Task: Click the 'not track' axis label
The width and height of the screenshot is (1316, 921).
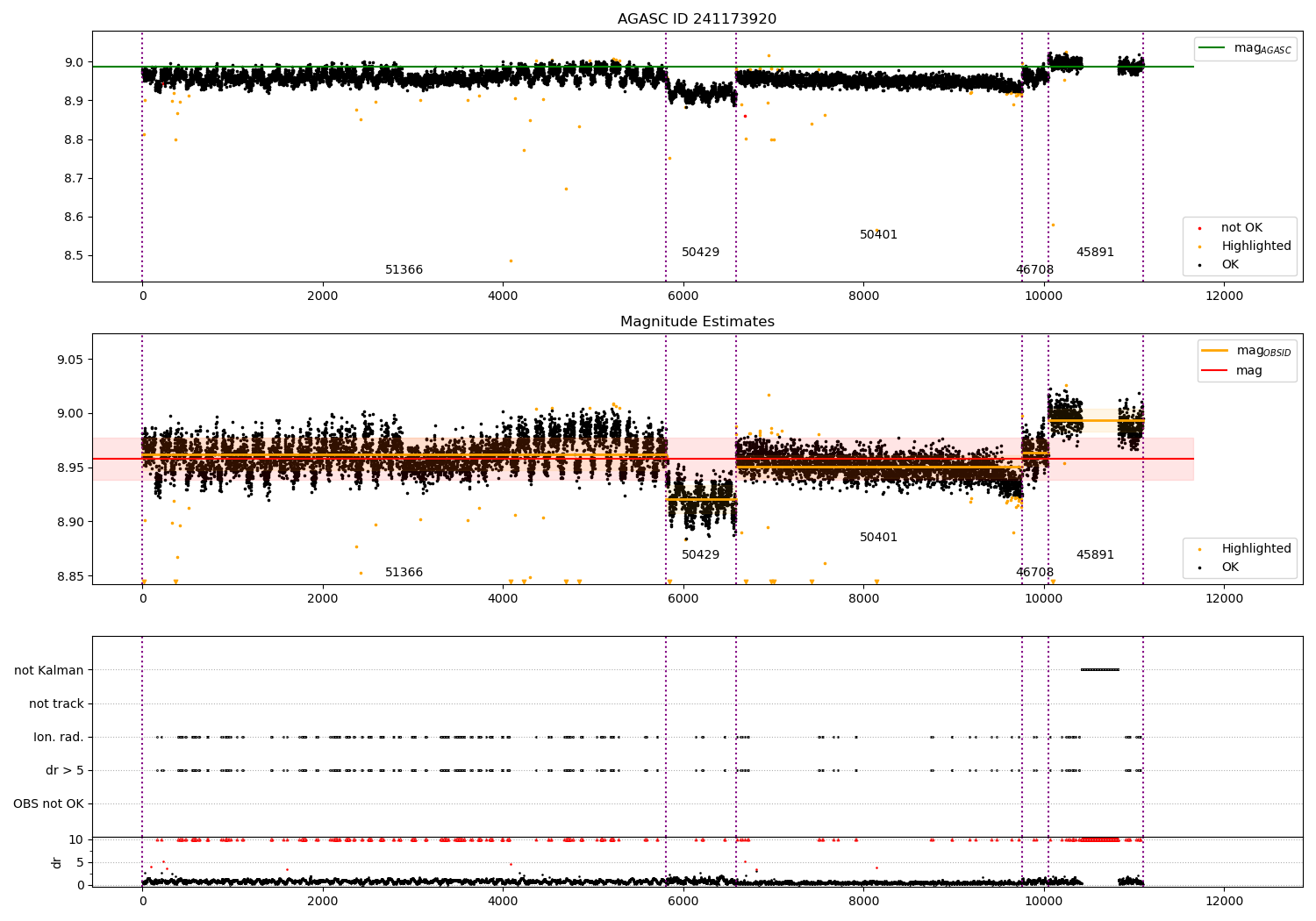Action: [56, 703]
